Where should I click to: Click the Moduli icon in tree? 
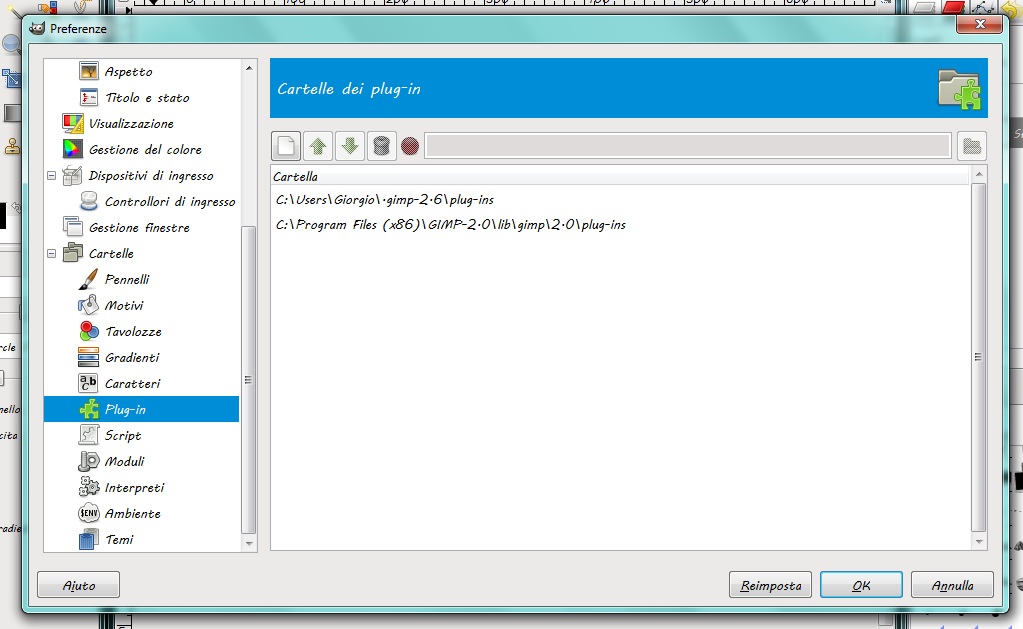(88, 461)
